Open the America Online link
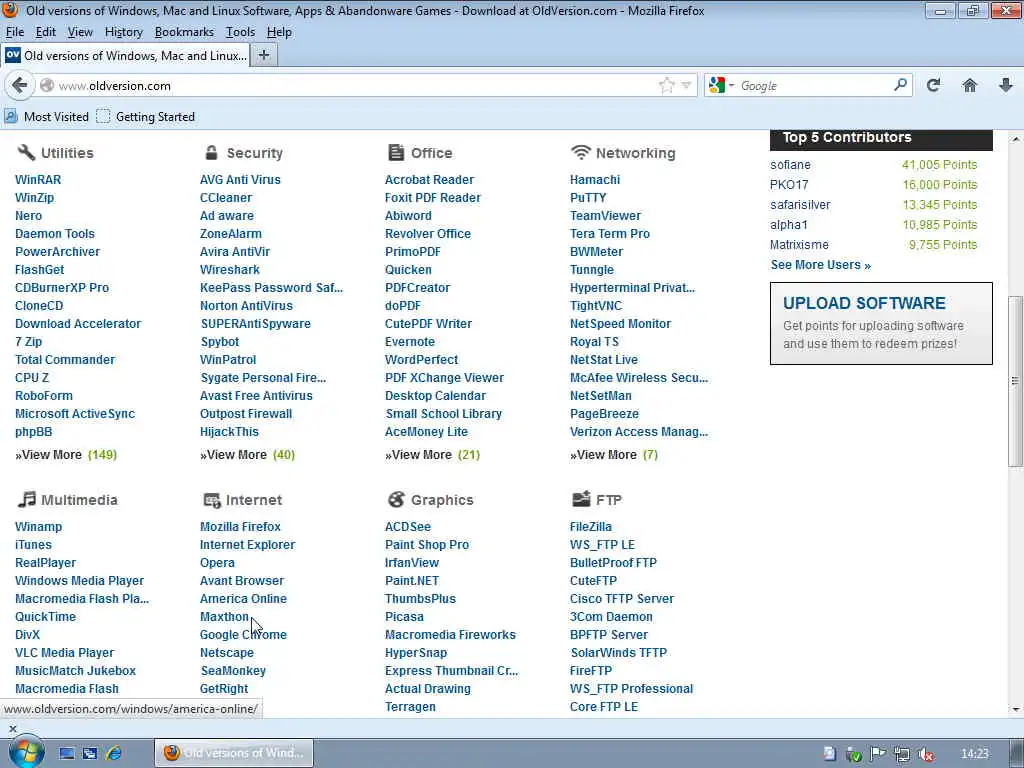 (x=243, y=598)
